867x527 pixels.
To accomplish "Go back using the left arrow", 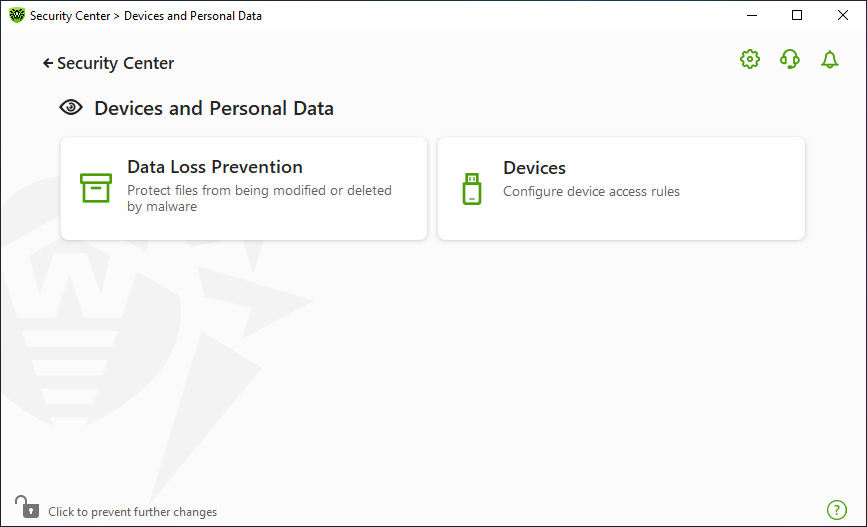I will tap(48, 64).
